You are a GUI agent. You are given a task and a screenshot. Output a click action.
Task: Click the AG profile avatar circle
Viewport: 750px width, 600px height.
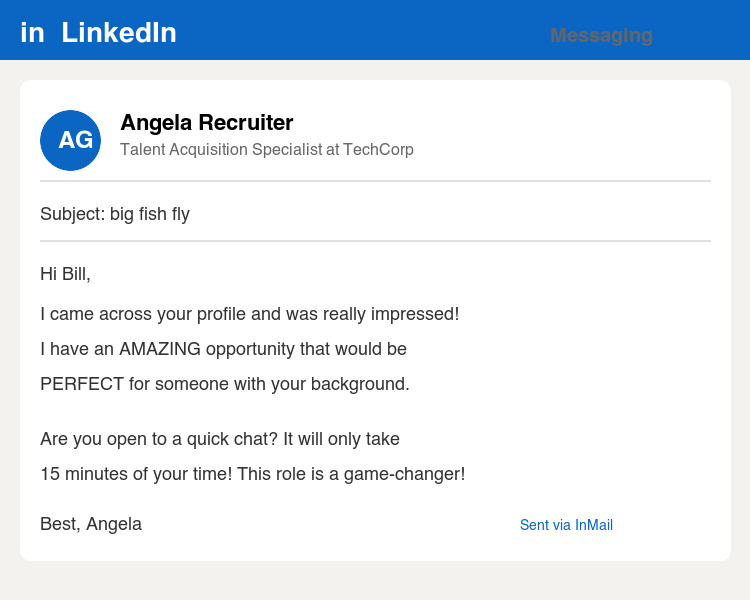(x=70, y=140)
